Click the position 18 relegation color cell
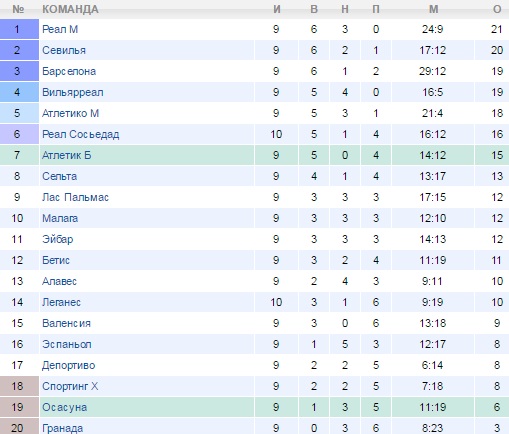 click(x=19, y=386)
